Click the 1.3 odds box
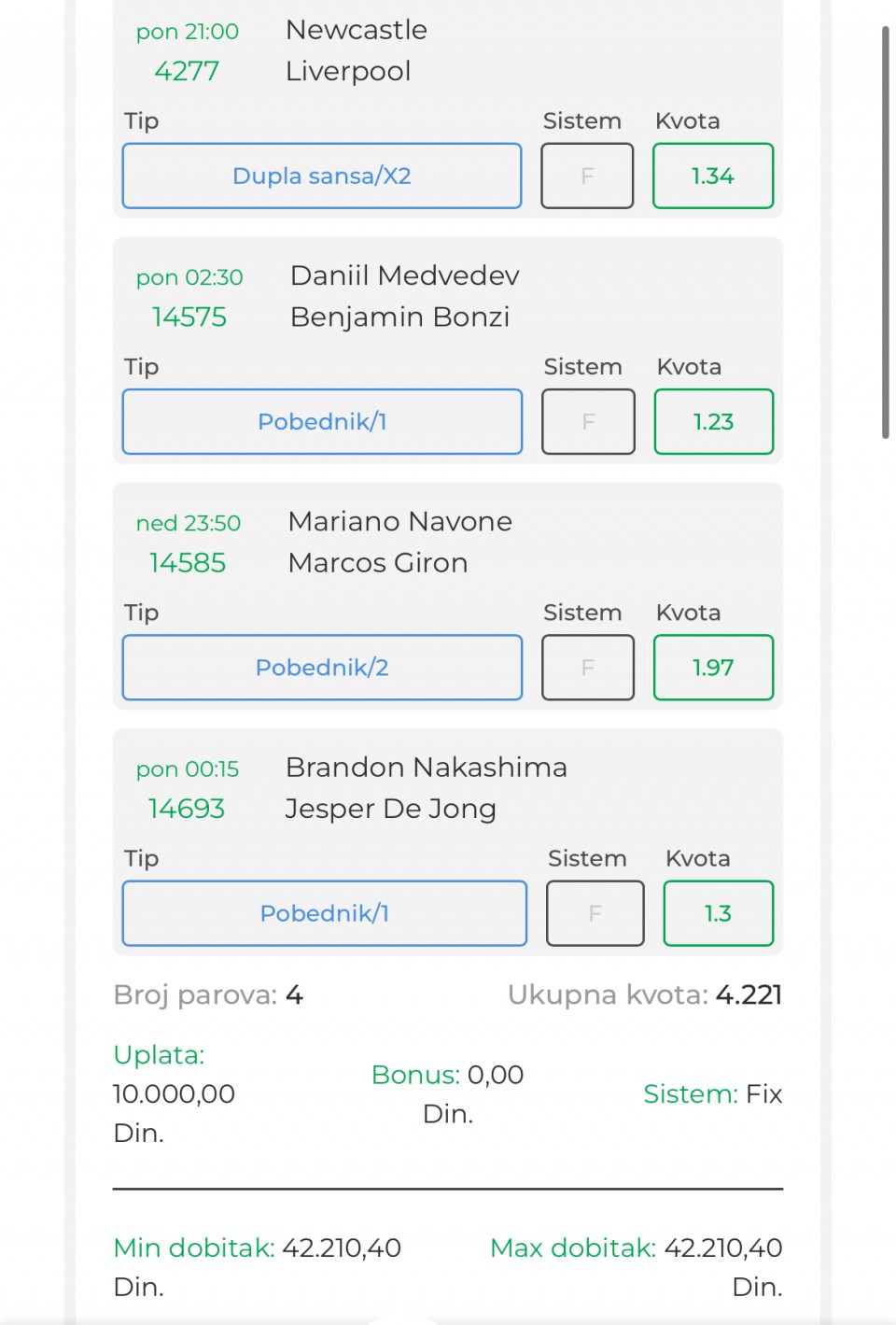Image resolution: width=896 pixels, height=1325 pixels. [x=719, y=912]
